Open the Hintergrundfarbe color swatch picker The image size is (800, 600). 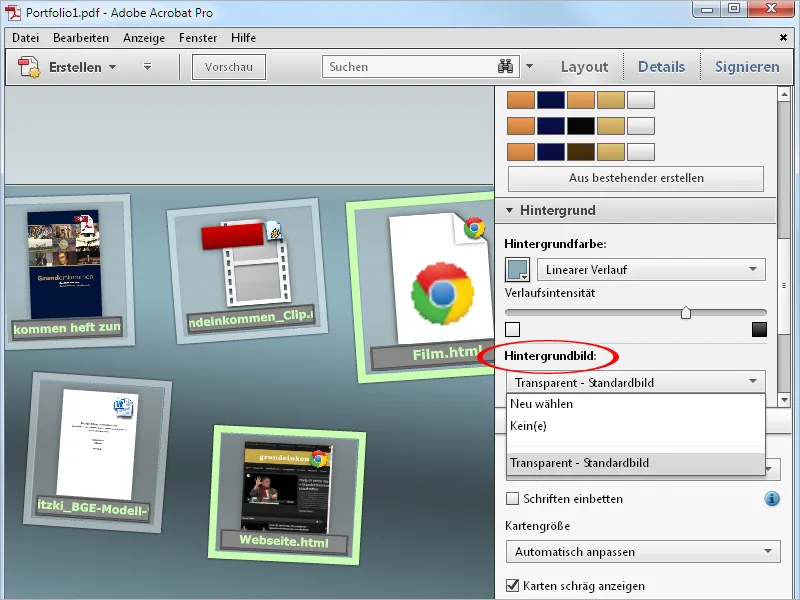(x=517, y=269)
